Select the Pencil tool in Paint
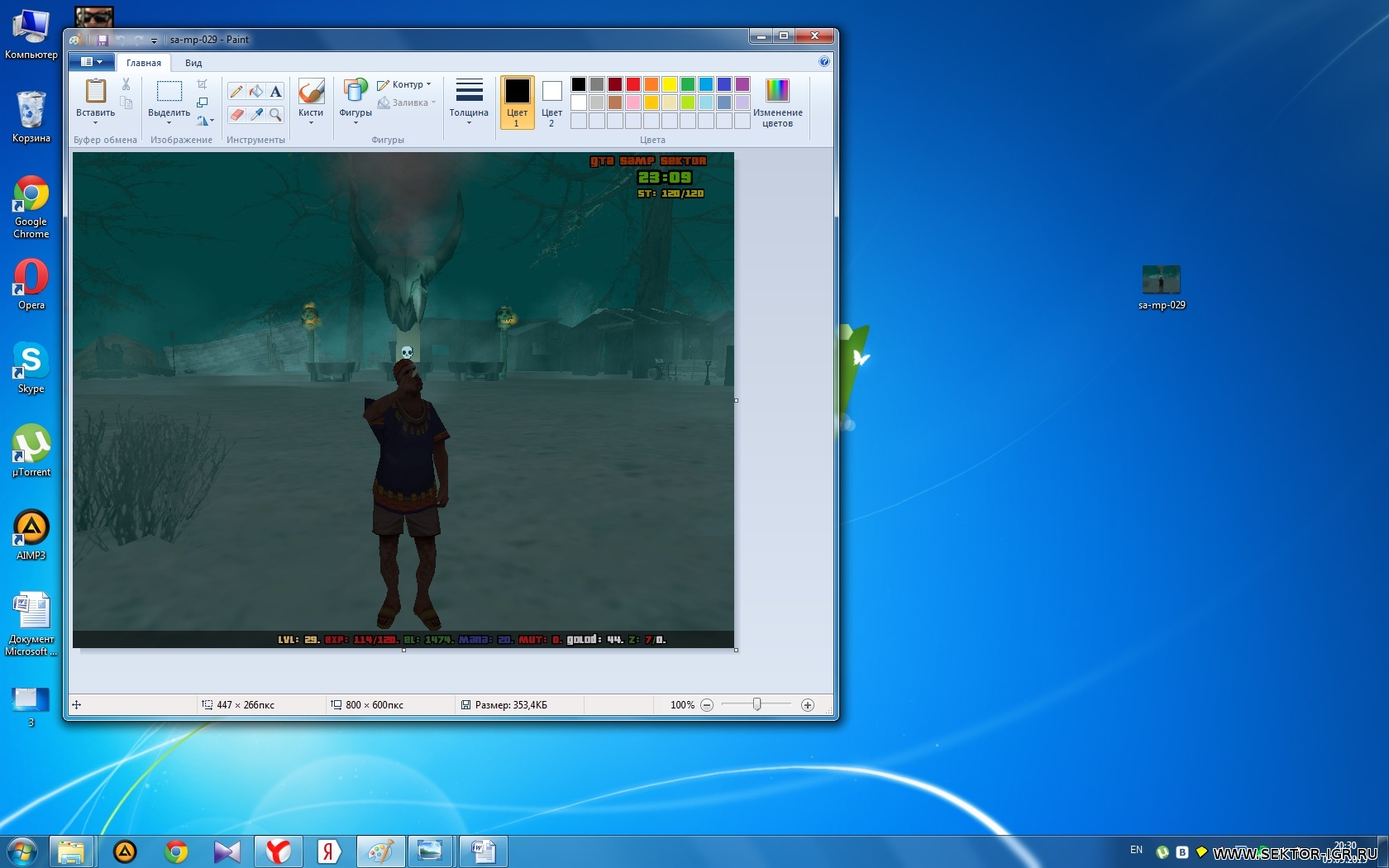This screenshot has width=1389, height=868. pyautogui.click(x=236, y=92)
